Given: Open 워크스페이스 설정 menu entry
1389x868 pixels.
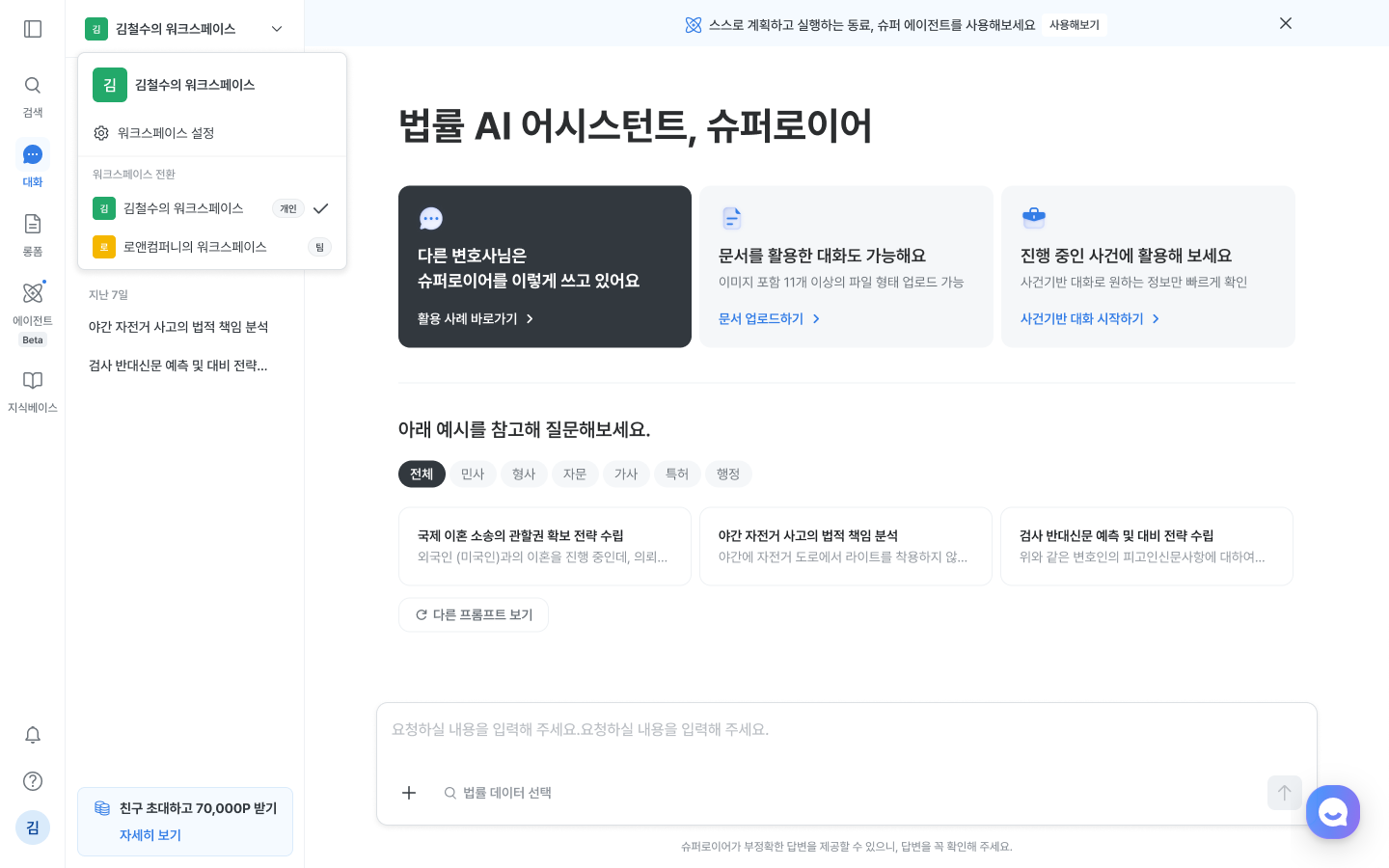Looking at the screenshot, I should click(x=211, y=133).
